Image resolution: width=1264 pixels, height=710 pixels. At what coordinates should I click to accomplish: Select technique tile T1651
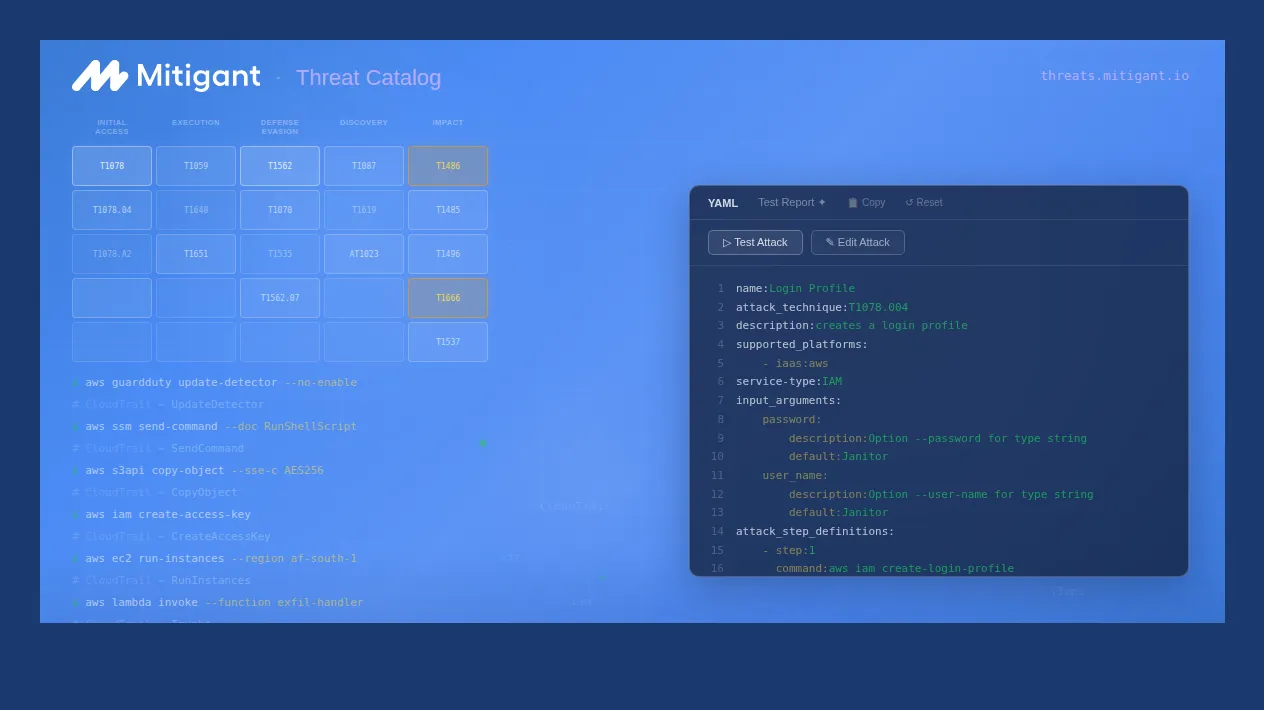click(x=196, y=254)
